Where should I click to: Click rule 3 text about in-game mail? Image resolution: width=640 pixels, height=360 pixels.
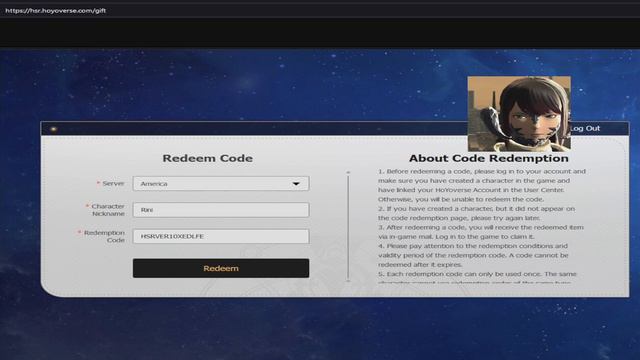click(481, 232)
